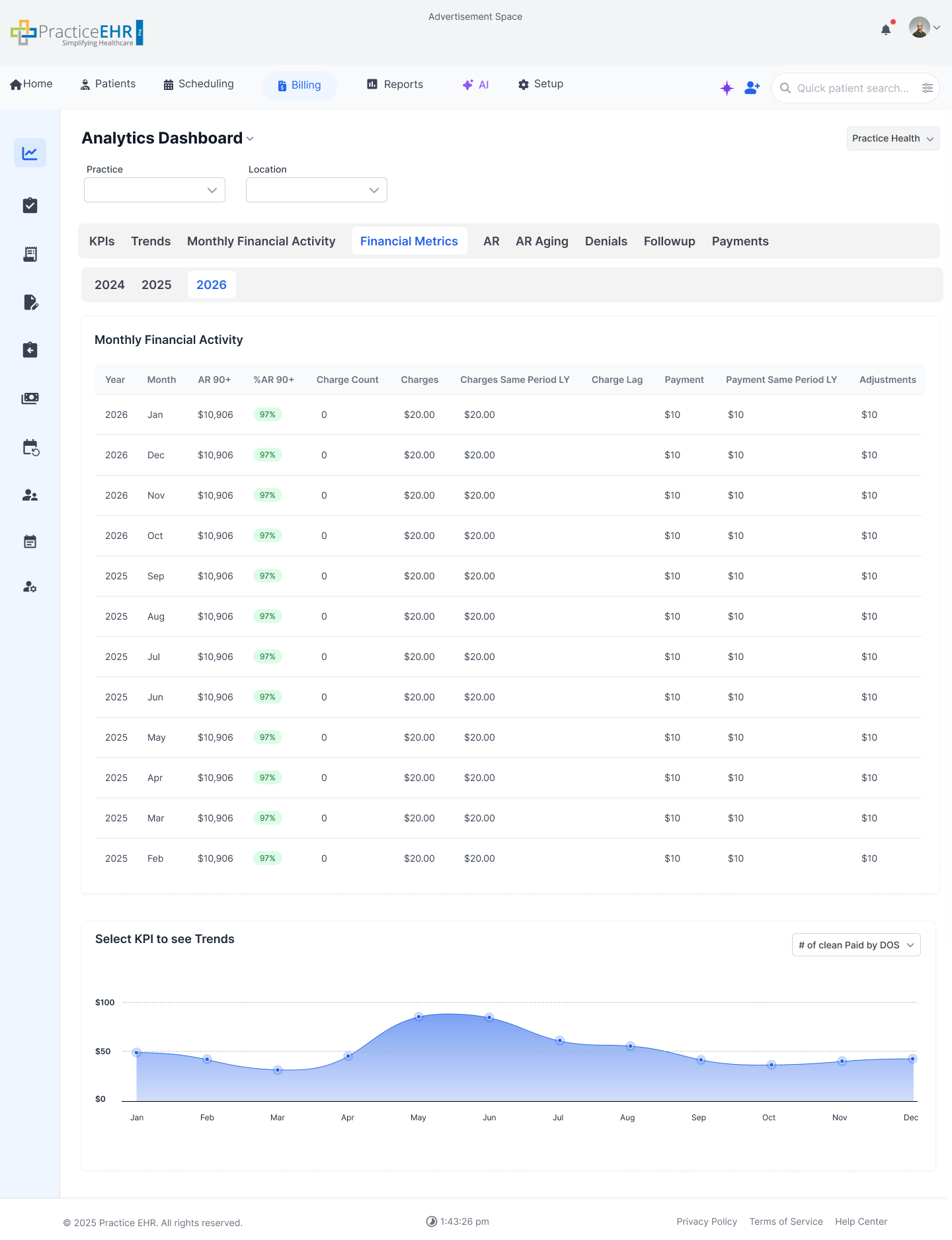The height and width of the screenshot is (1240, 952).
Task: Open the clipboard checkmark sidebar icon
Action: pos(30,206)
